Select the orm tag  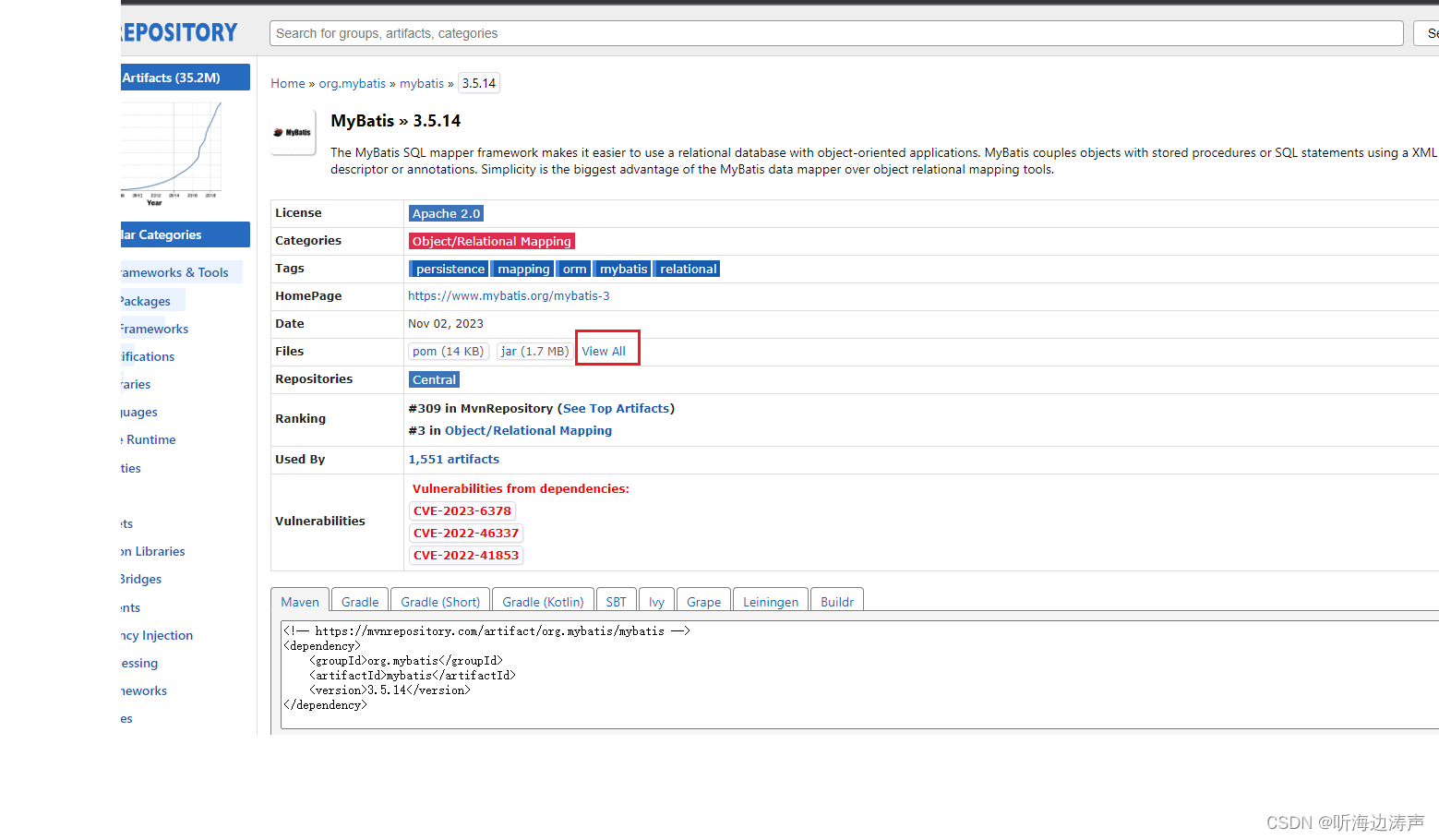coord(574,269)
